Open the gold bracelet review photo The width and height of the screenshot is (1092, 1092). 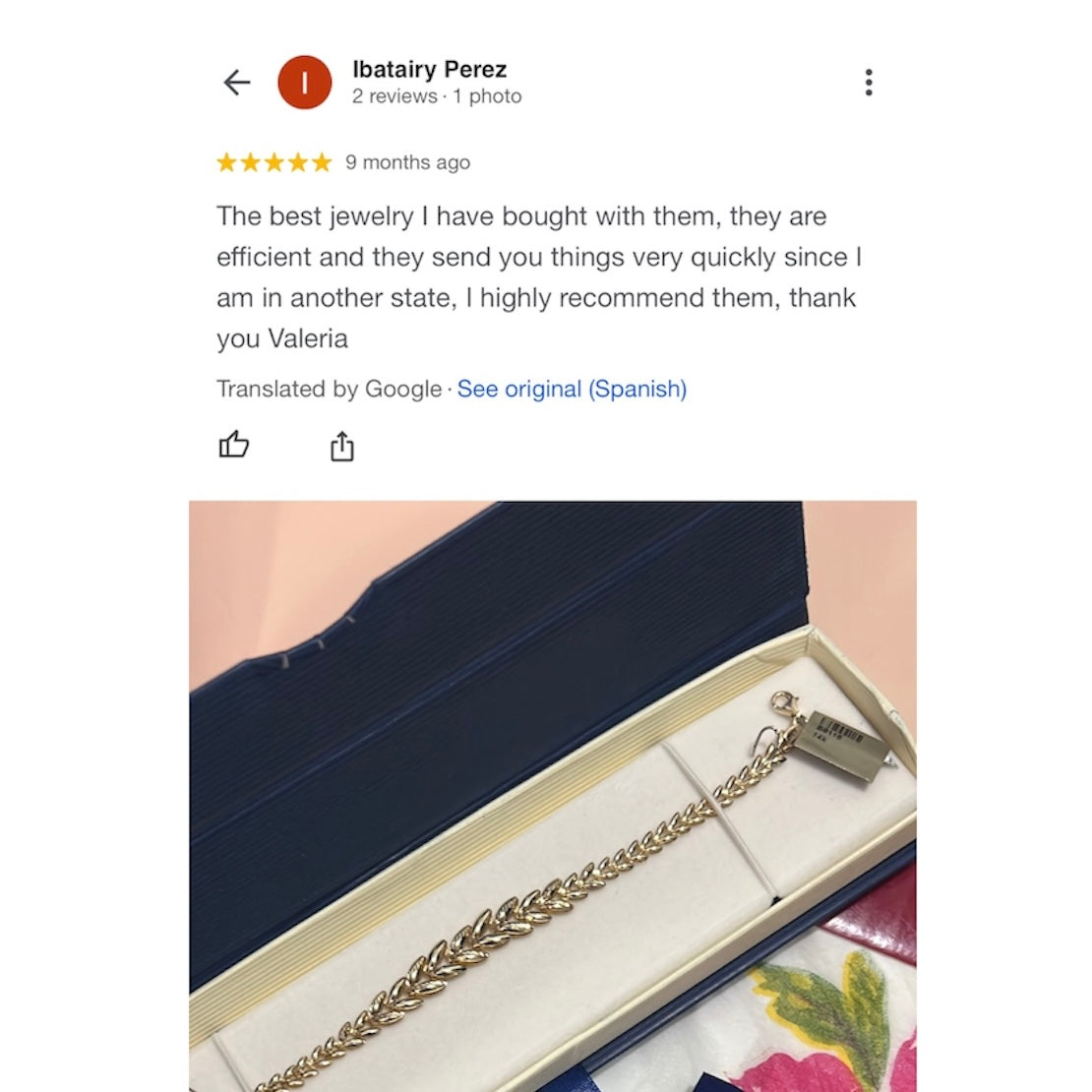tap(552, 796)
